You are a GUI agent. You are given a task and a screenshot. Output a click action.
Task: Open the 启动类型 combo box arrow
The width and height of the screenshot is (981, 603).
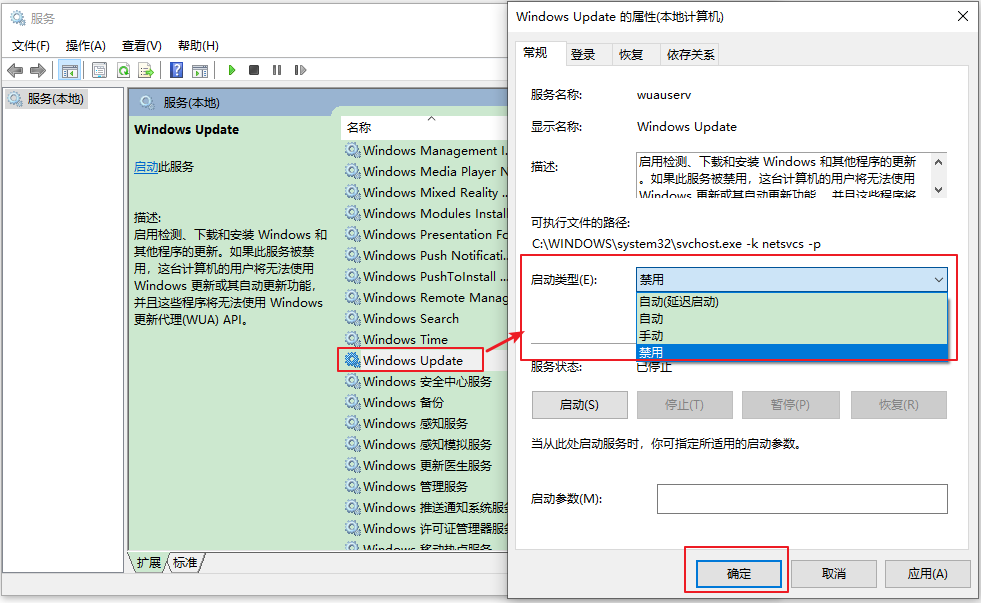point(938,280)
